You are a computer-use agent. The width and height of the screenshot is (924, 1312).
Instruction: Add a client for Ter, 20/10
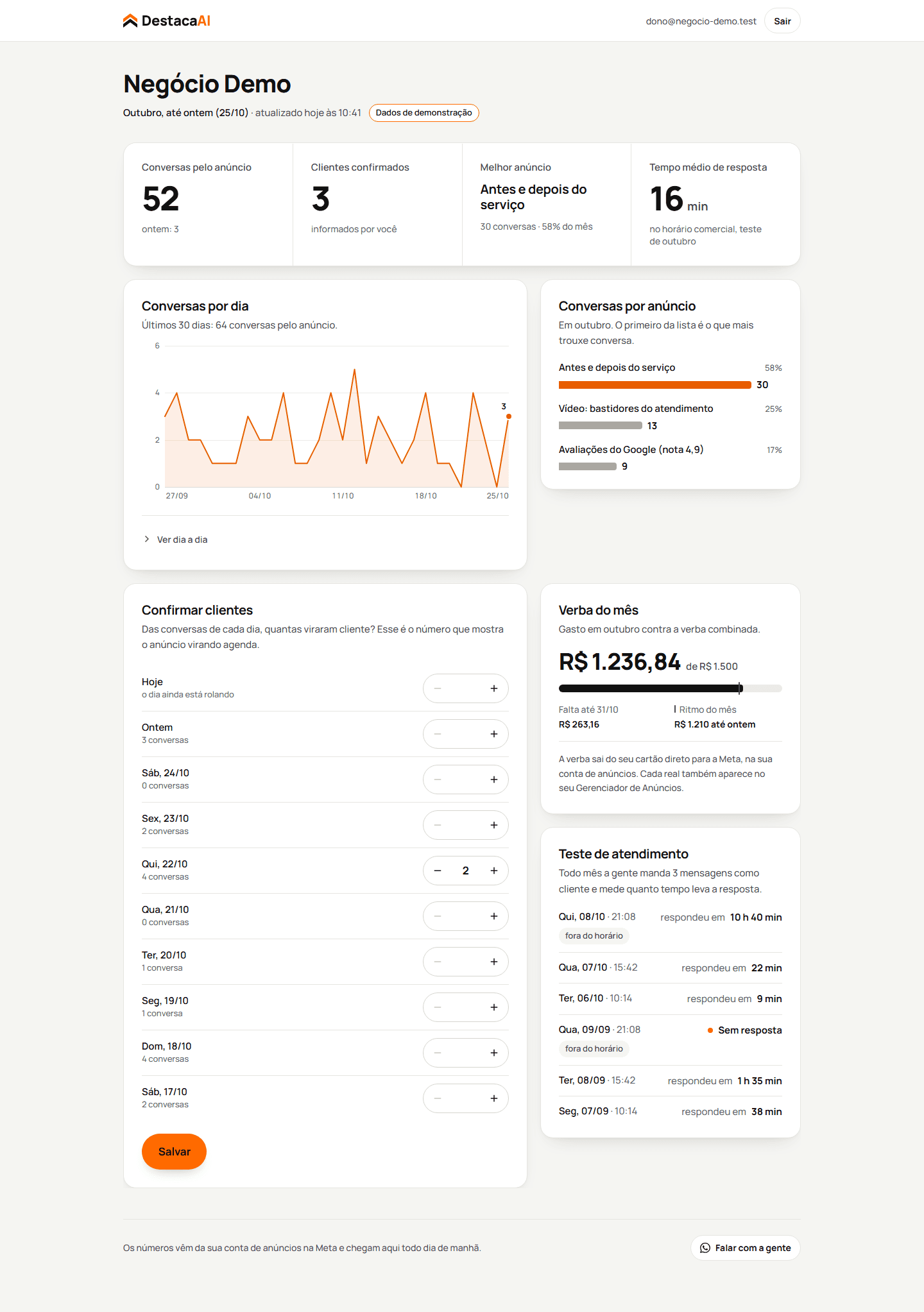(494, 962)
